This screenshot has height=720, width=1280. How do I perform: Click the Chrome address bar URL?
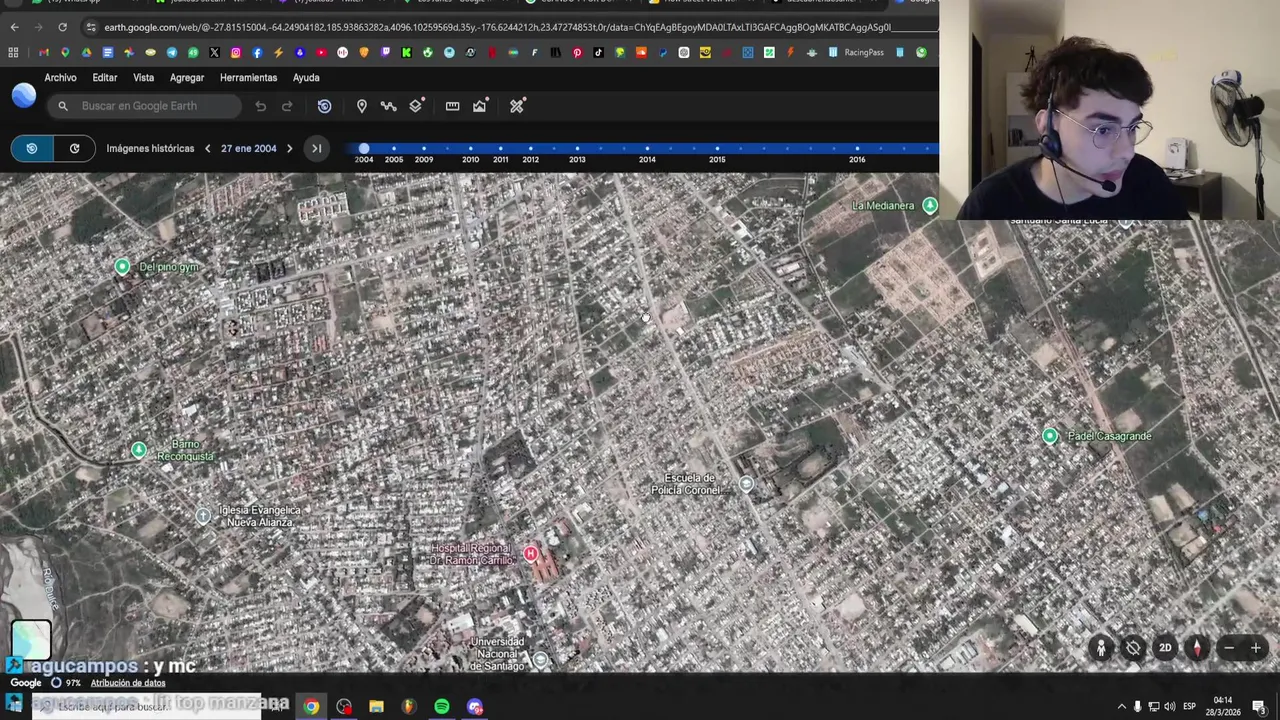tap(497, 27)
